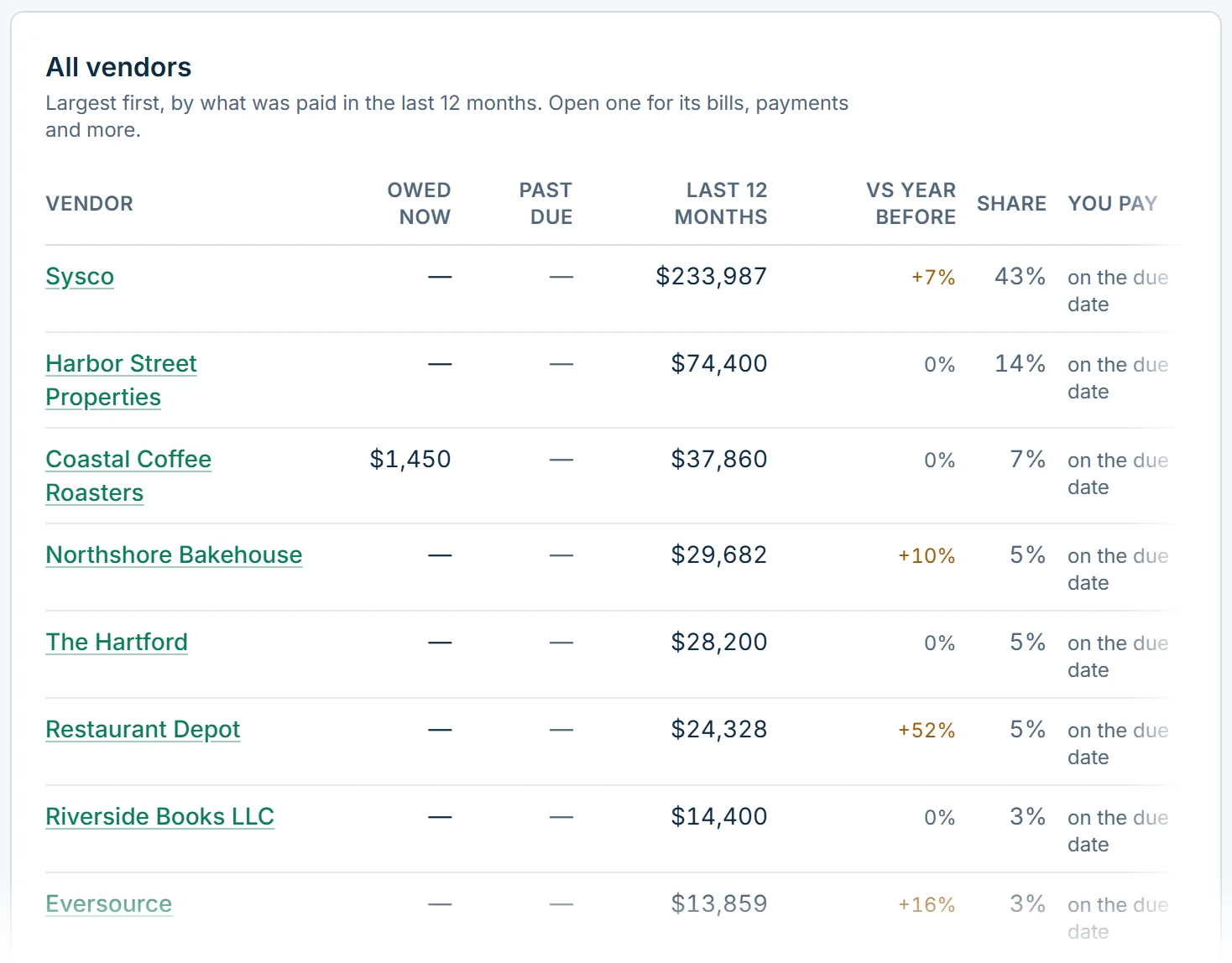The width and height of the screenshot is (1232, 963).
Task: Click the PAST DUE column header
Action: pyautogui.click(x=546, y=204)
